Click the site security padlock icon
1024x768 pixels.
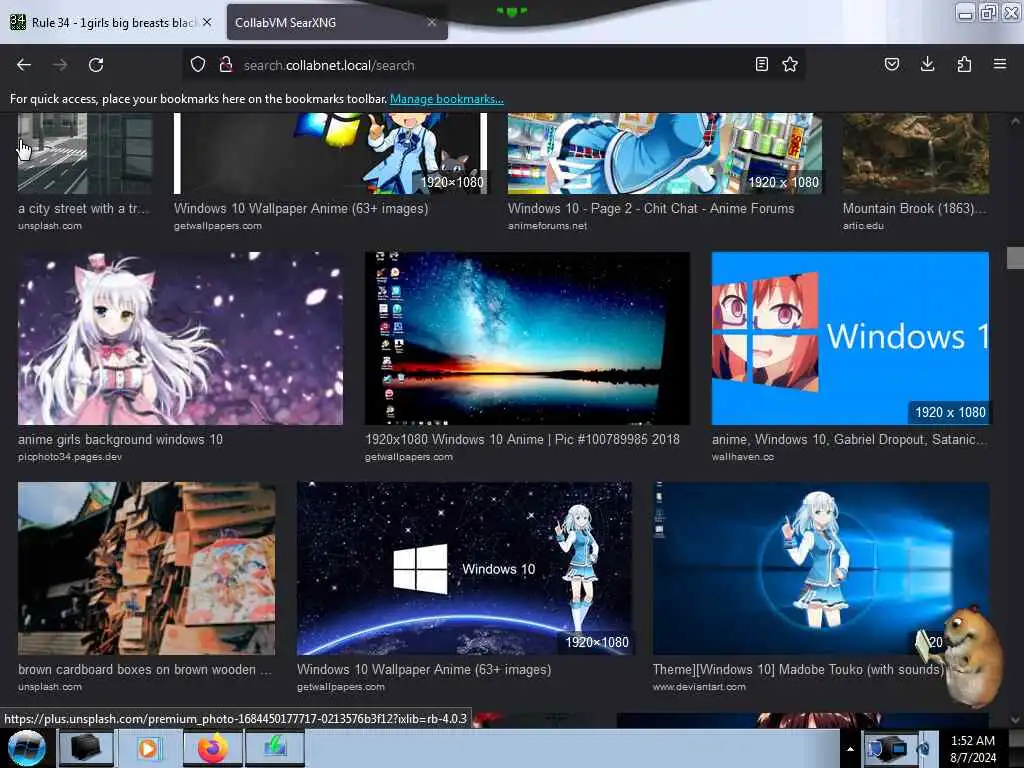(226, 65)
